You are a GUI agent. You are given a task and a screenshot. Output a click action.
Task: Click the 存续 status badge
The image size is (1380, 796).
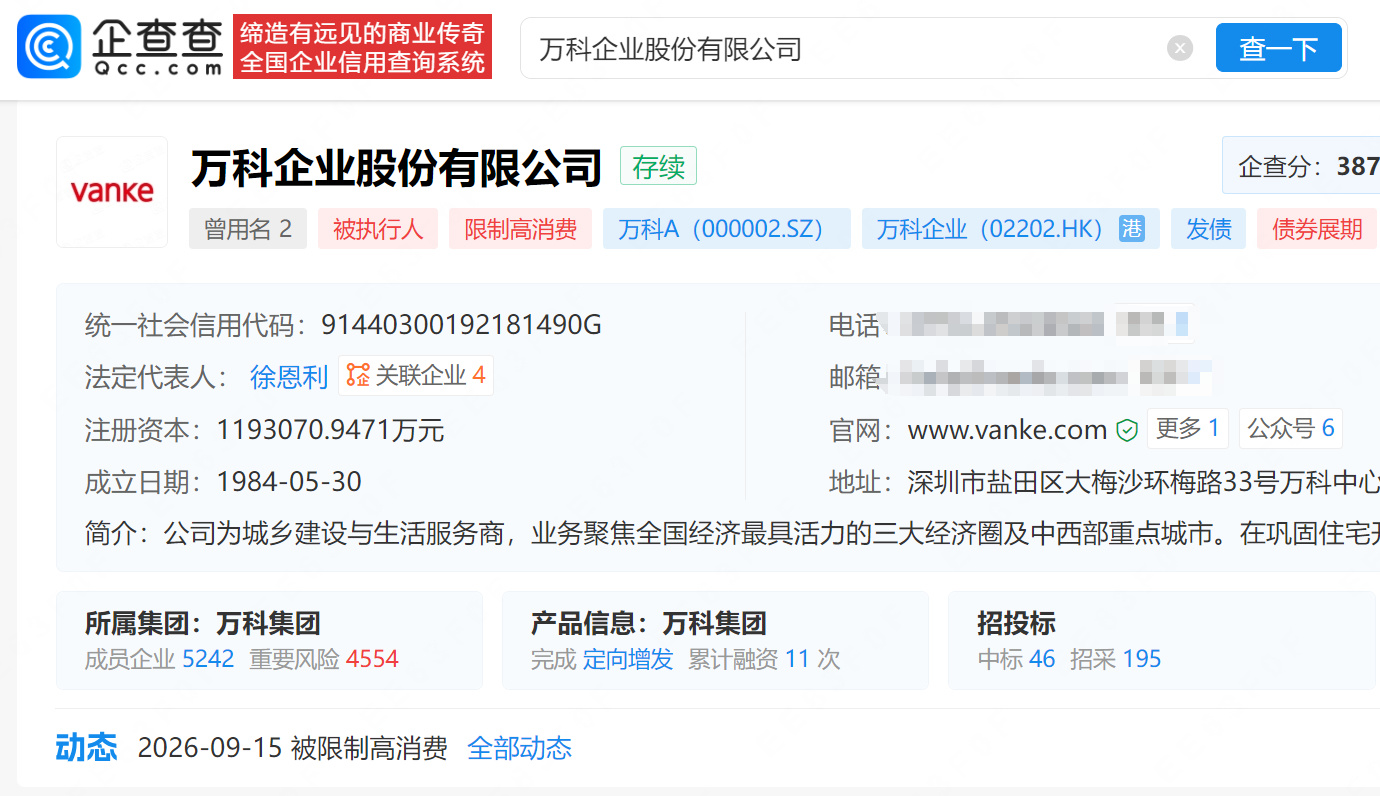tap(658, 167)
